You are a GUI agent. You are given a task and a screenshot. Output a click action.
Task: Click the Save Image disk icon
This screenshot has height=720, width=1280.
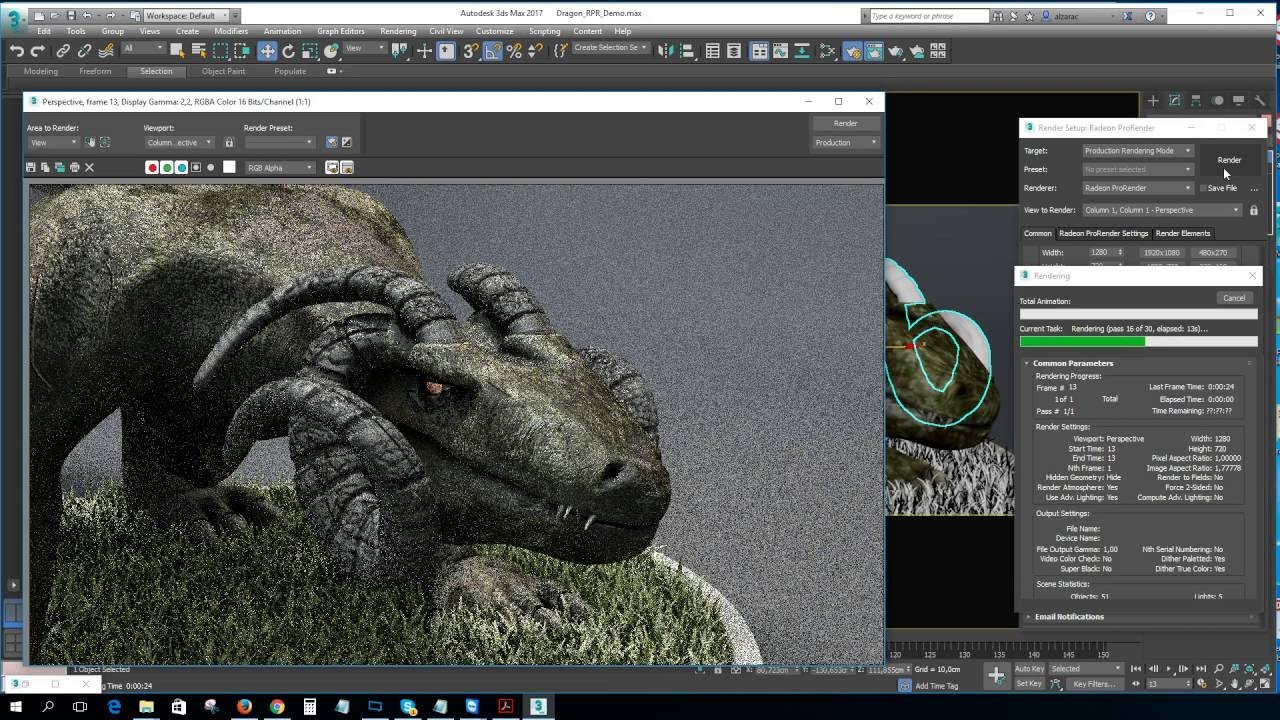[x=31, y=168]
